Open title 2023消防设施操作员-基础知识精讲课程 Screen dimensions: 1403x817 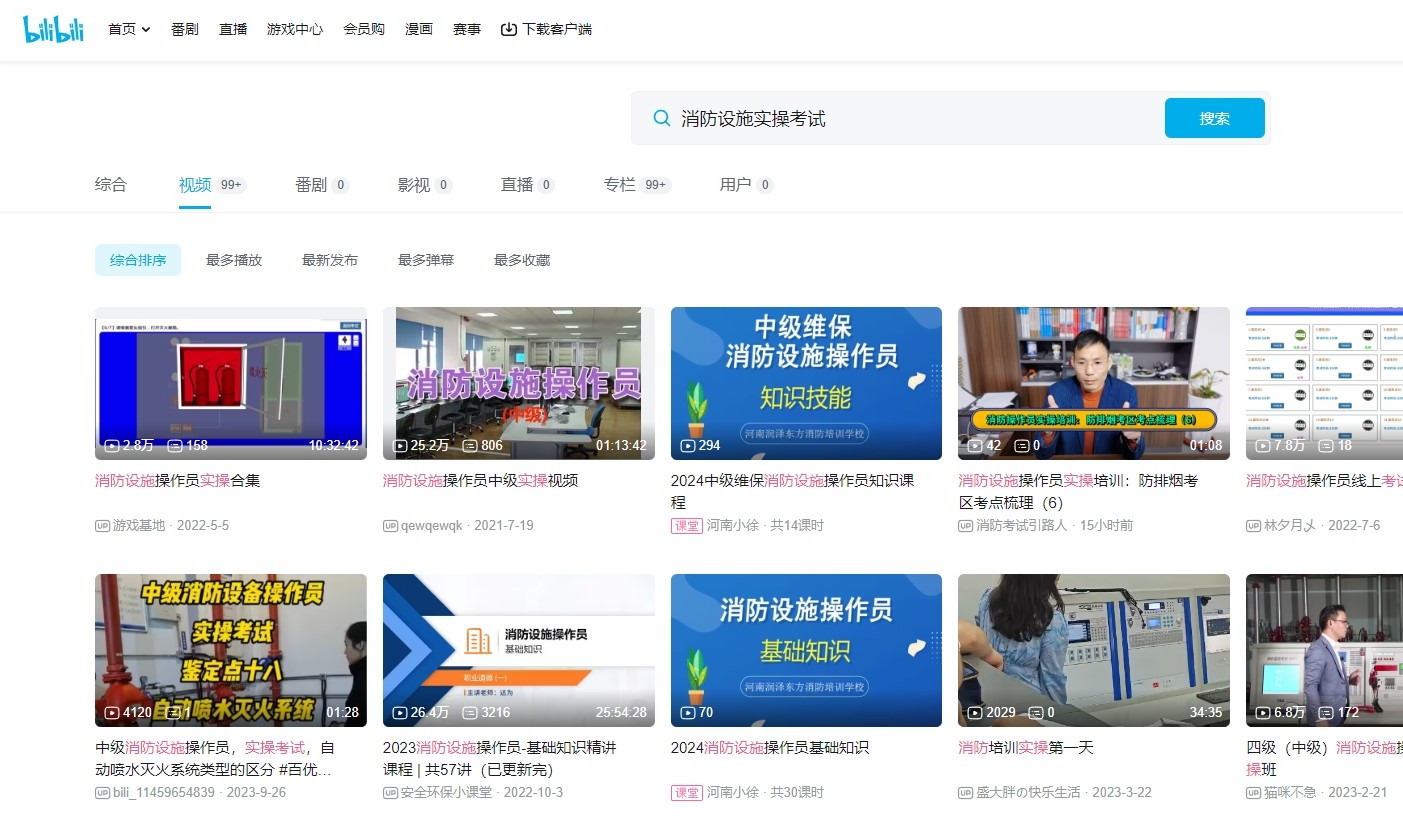[x=500, y=758]
